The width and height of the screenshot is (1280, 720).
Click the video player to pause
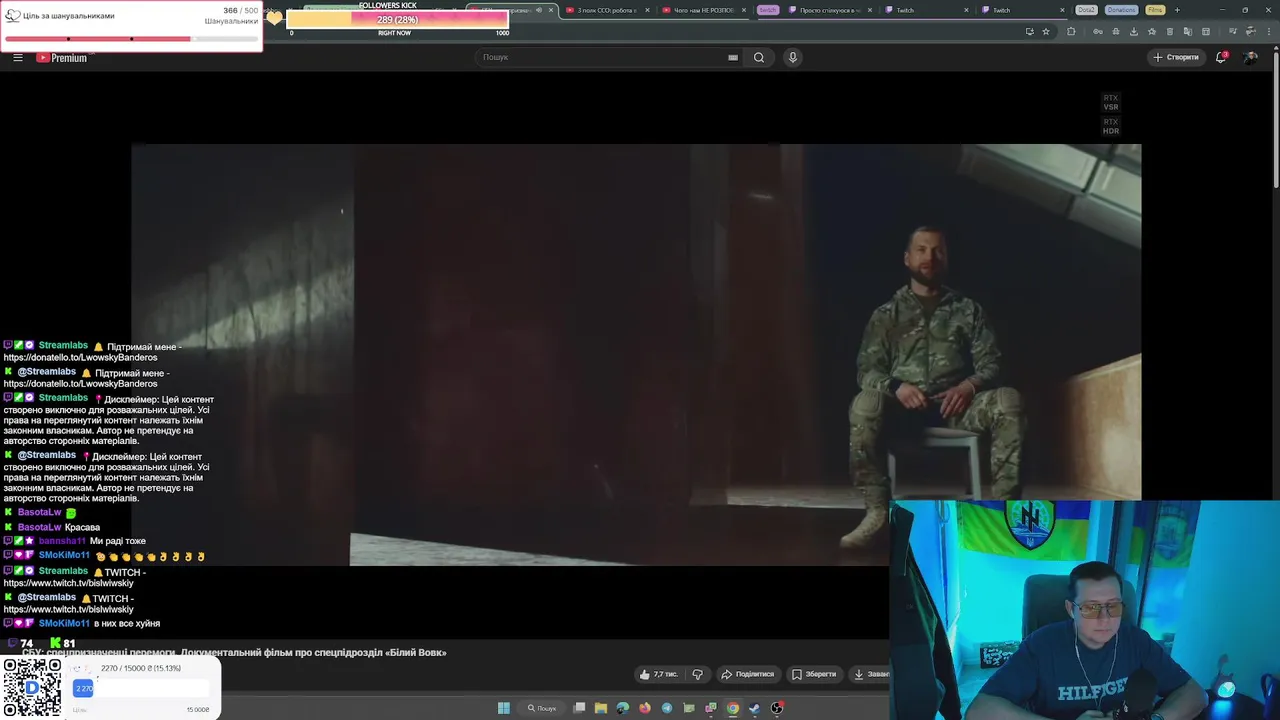pyautogui.click(x=636, y=355)
